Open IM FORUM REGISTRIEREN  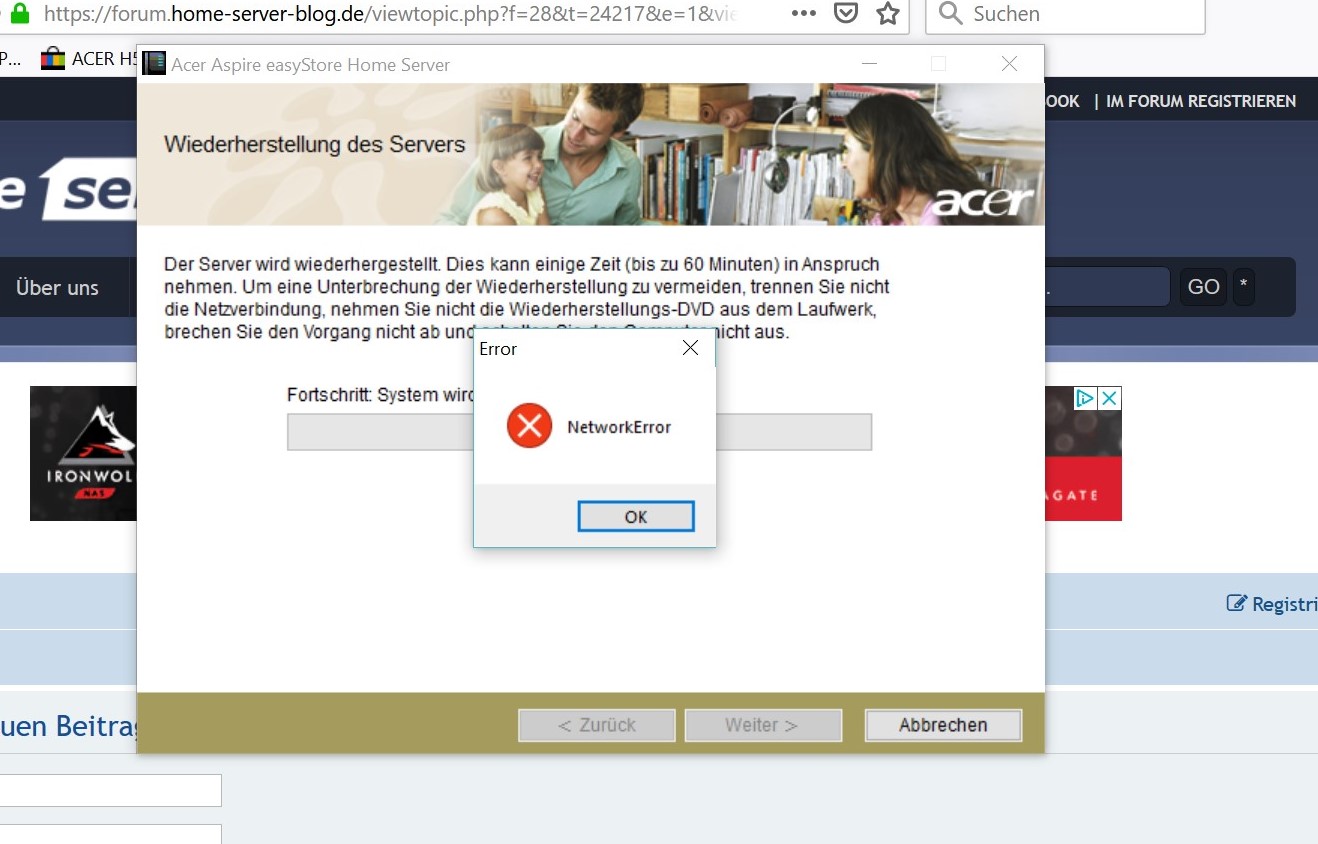point(1200,100)
